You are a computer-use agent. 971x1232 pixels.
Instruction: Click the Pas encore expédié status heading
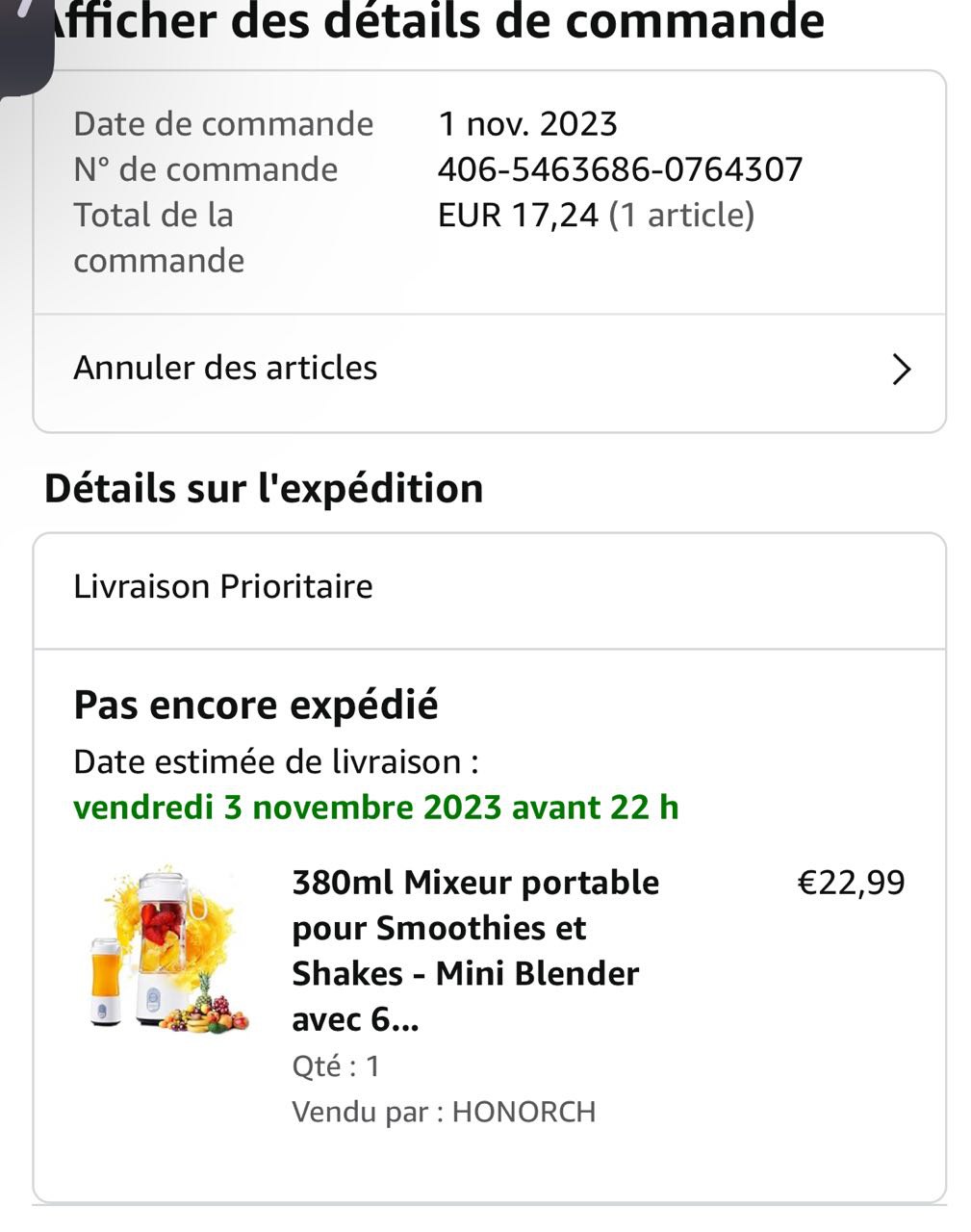click(256, 705)
